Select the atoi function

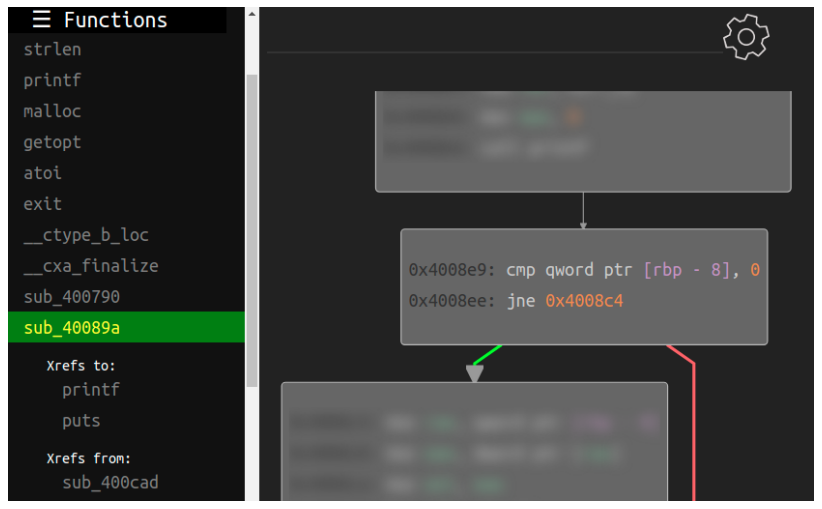tap(42, 173)
